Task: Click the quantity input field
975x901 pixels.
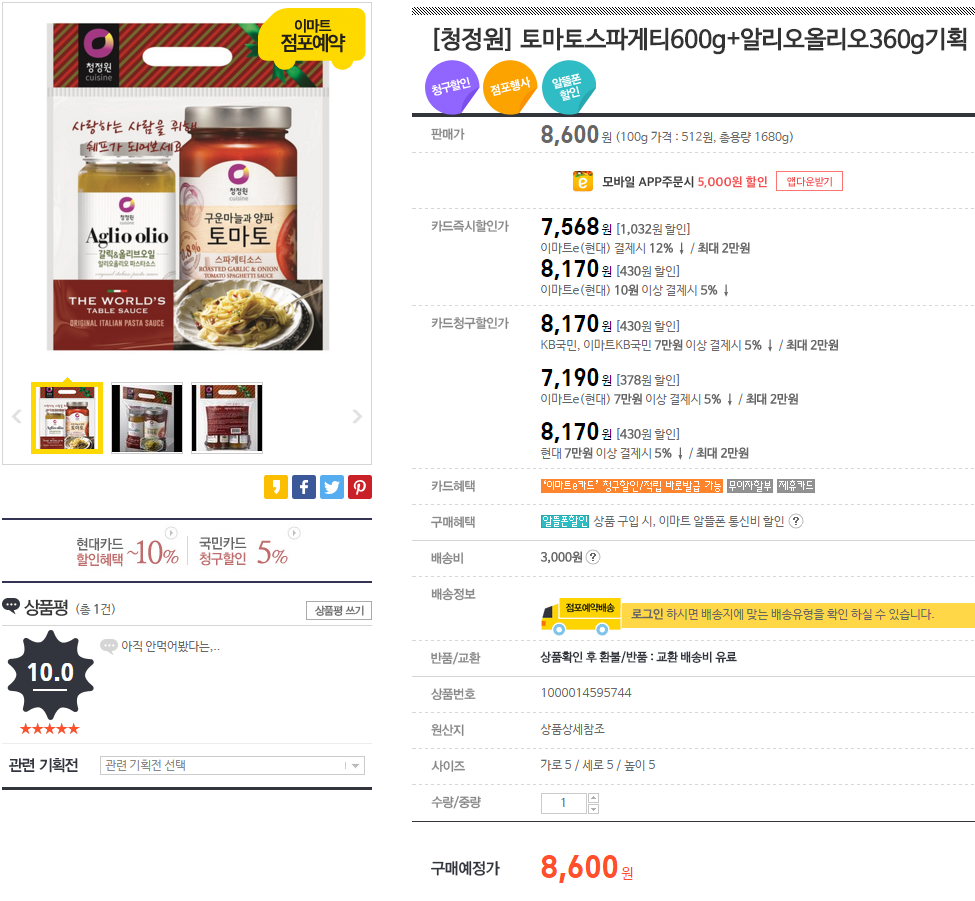Action: point(563,803)
